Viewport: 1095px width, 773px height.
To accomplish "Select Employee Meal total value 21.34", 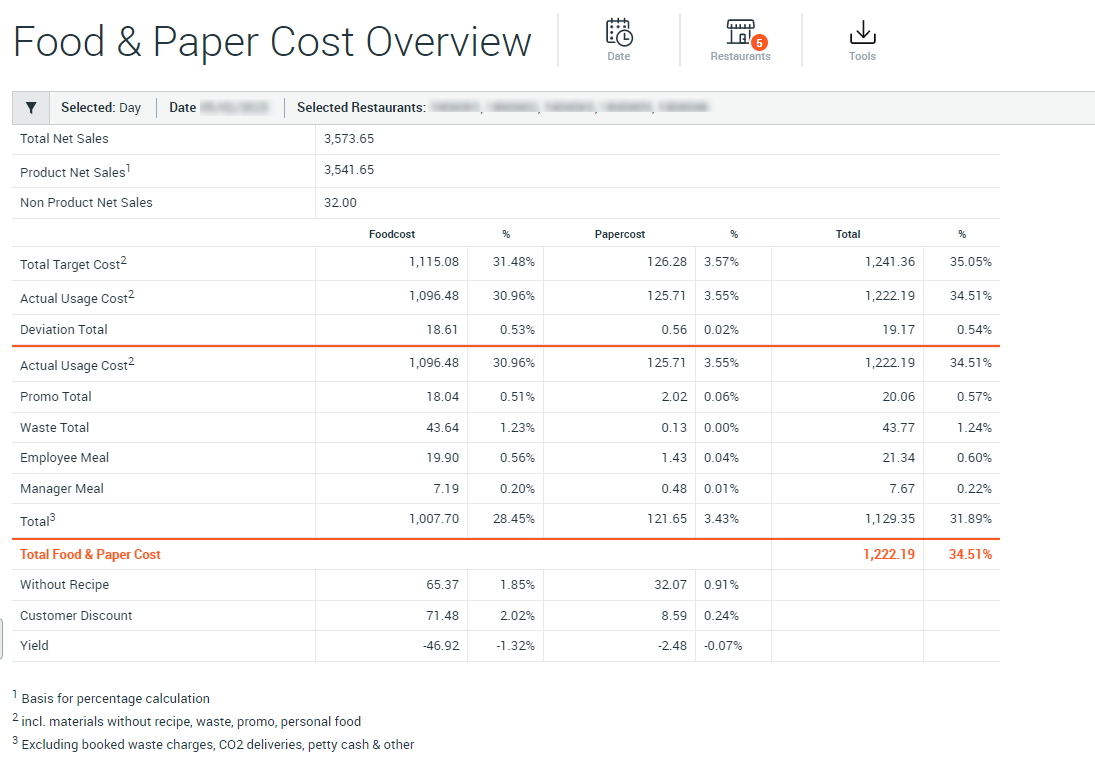I will tap(898, 457).
